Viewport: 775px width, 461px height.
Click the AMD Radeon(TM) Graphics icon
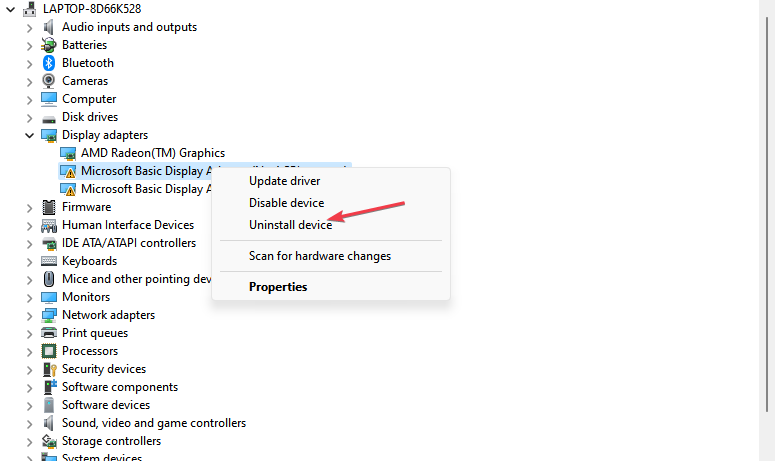pyautogui.click(x=68, y=154)
